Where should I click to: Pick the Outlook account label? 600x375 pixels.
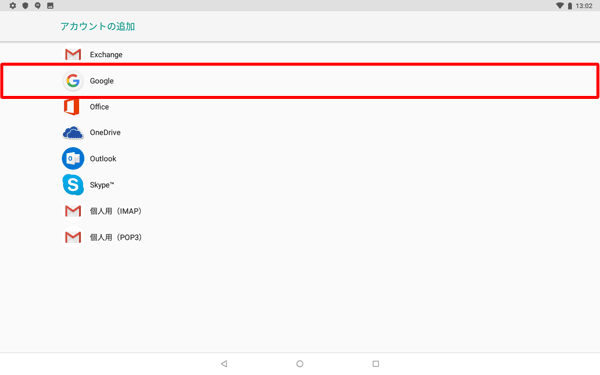[103, 159]
